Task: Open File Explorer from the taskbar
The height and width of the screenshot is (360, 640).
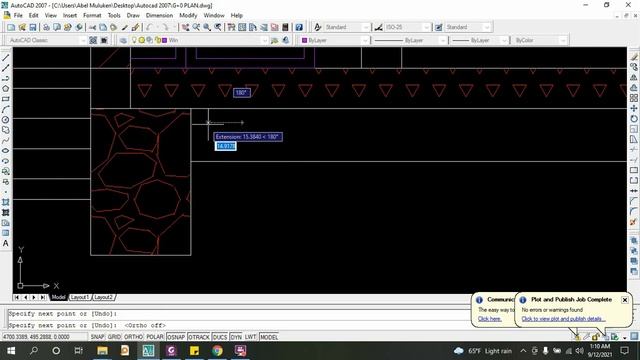Action: (102, 351)
